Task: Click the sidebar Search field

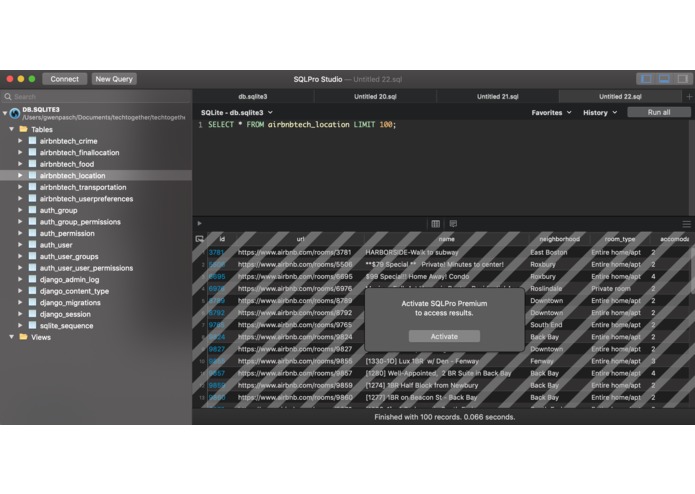Action: [x=97, y=96]
